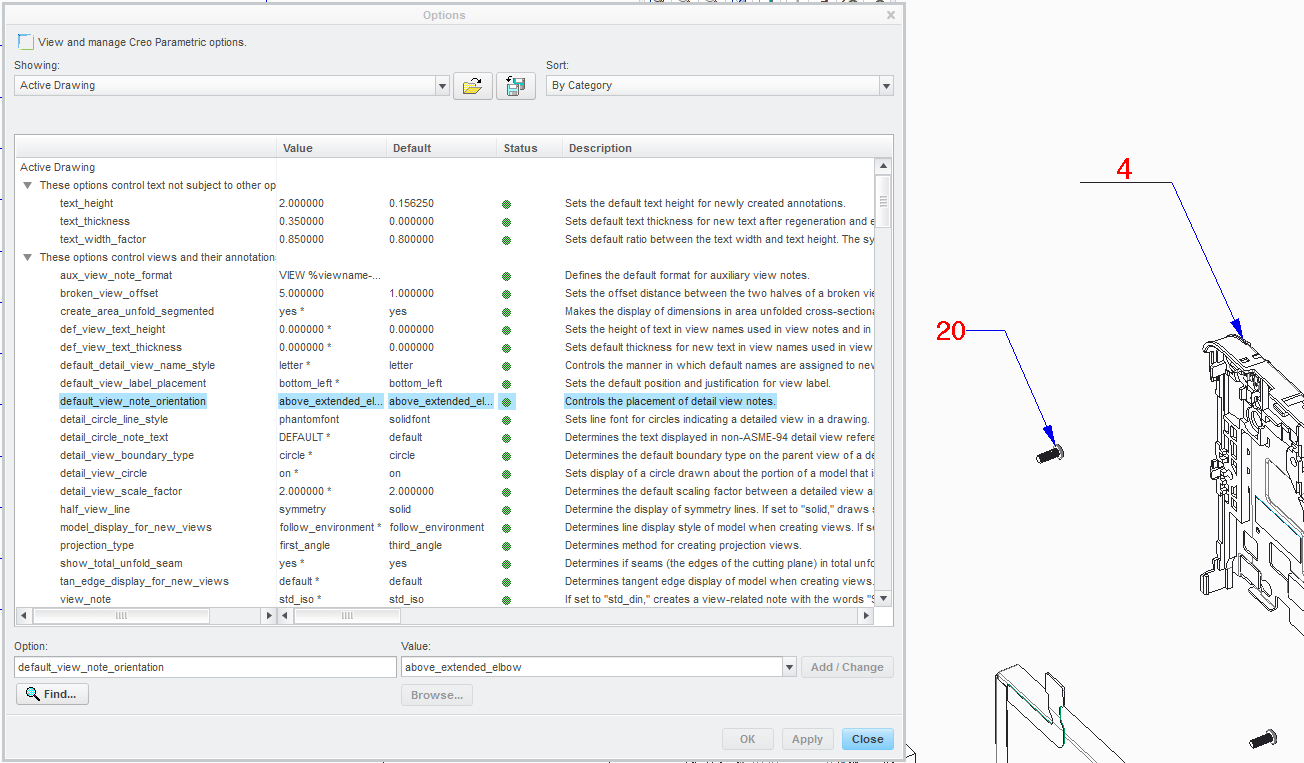
Task: Click the Browse... button
Action: [x=437, y=695]
